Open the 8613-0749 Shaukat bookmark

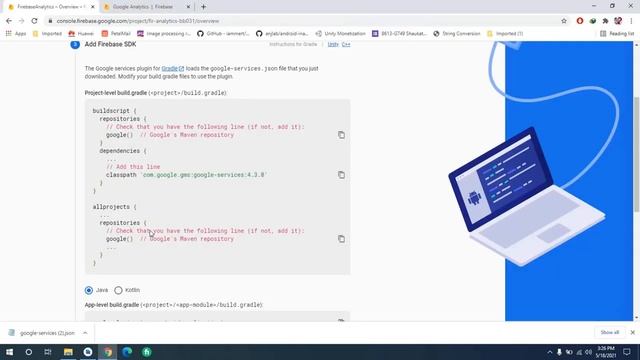point(399,33)
